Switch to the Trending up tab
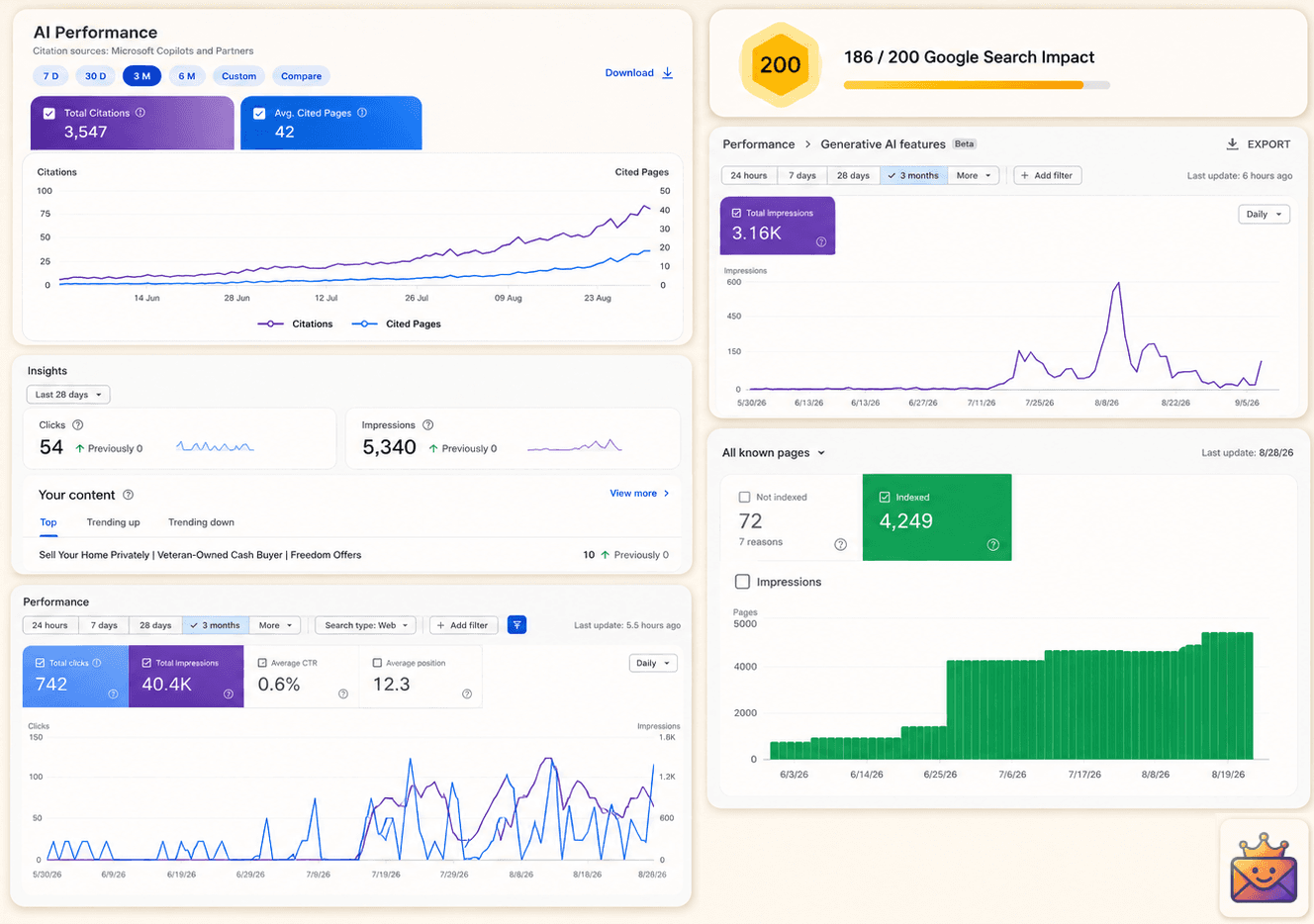Viewport: 1314px width, 924px height. click(x=113, y=522)
